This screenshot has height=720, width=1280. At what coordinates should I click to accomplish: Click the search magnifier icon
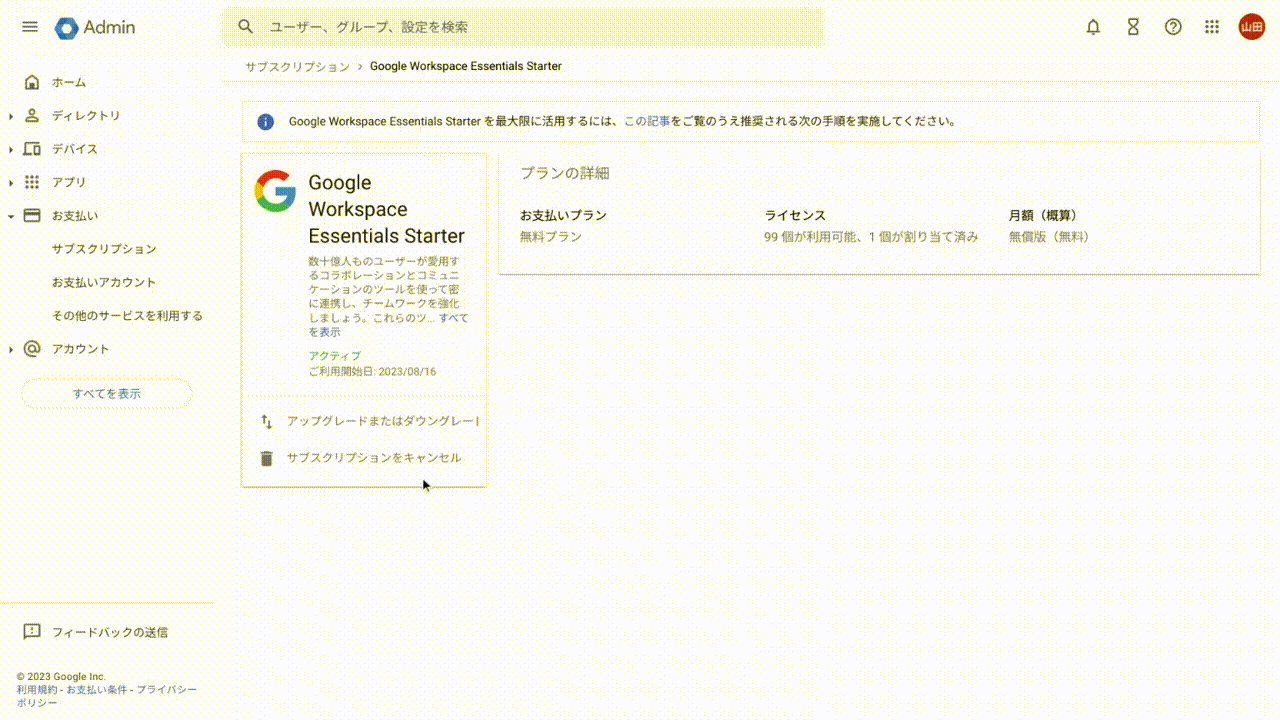pos(246,27)
